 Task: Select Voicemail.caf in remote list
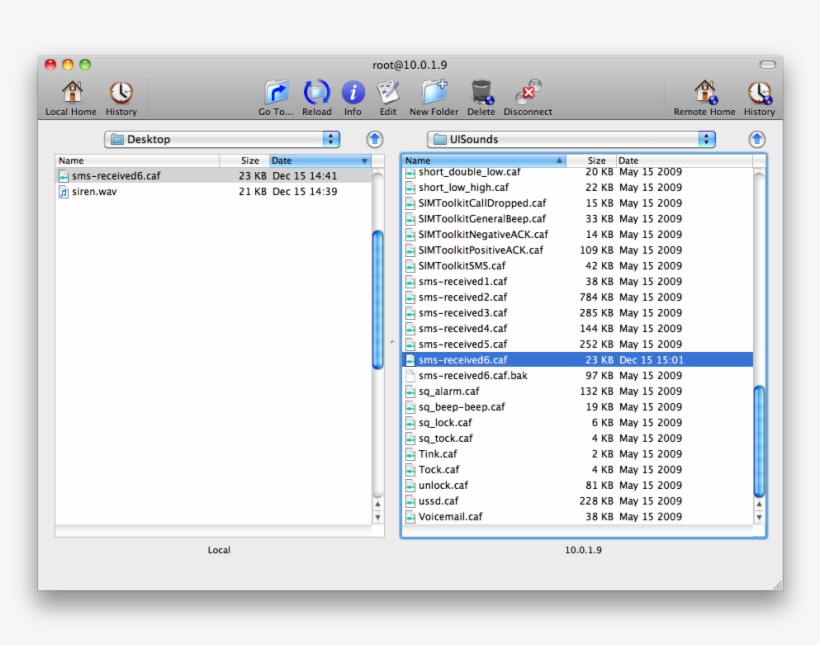tap(450, 517)
